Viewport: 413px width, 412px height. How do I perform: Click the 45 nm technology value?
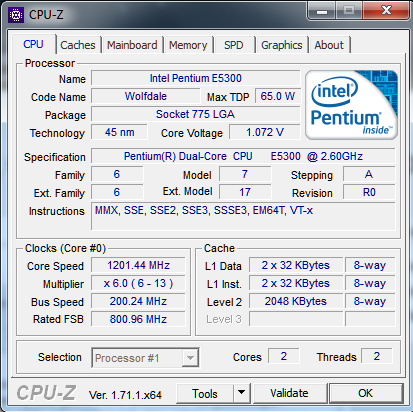tap(119, 132)
